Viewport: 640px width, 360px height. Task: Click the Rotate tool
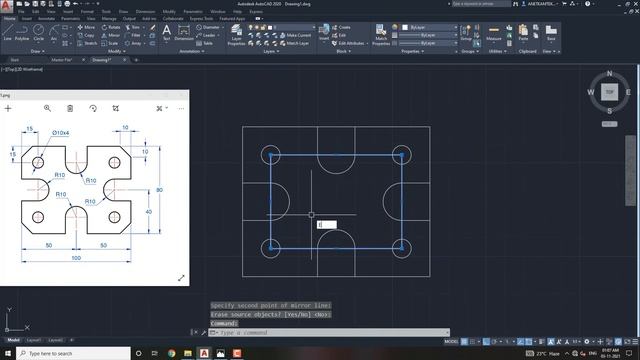tap(111, 27)
